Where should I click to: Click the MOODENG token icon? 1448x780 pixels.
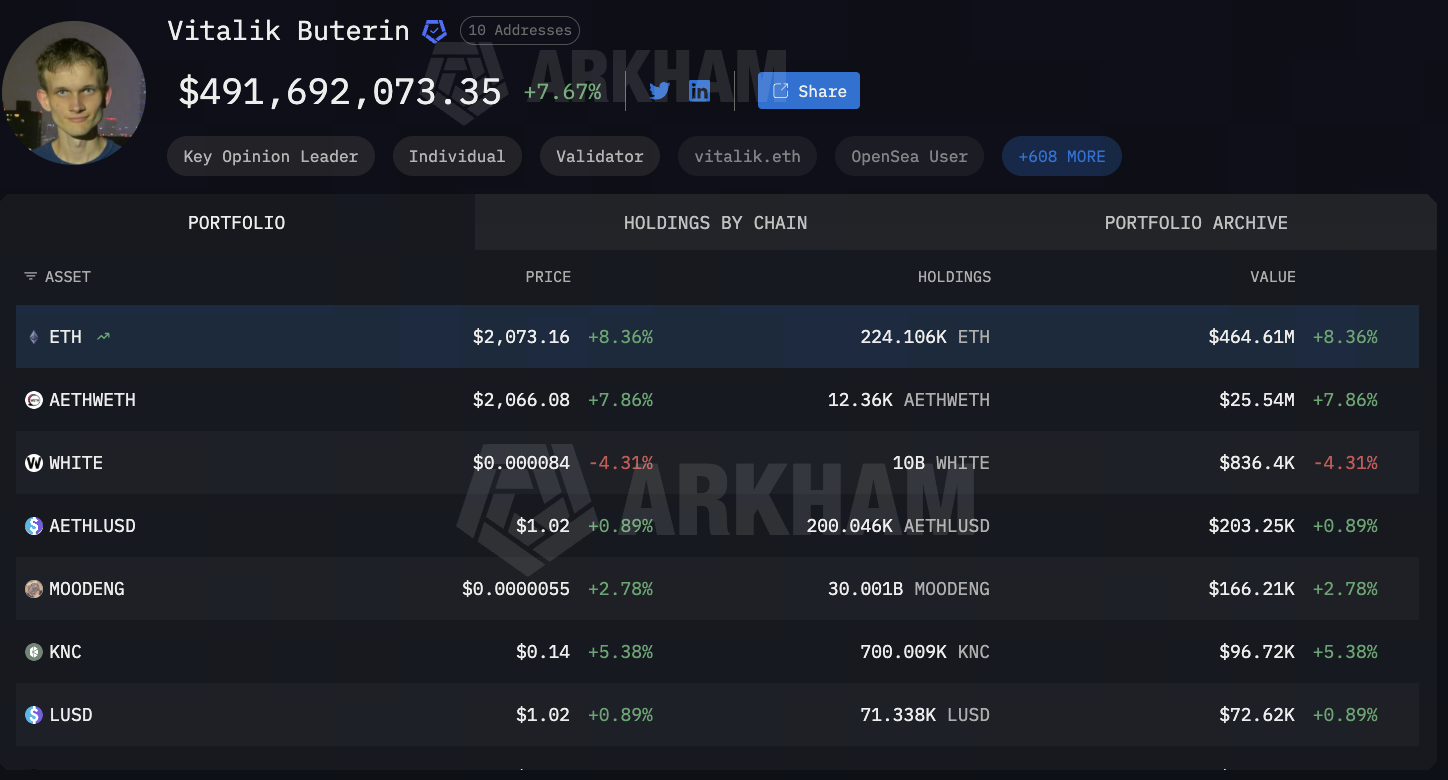(34, 589)
